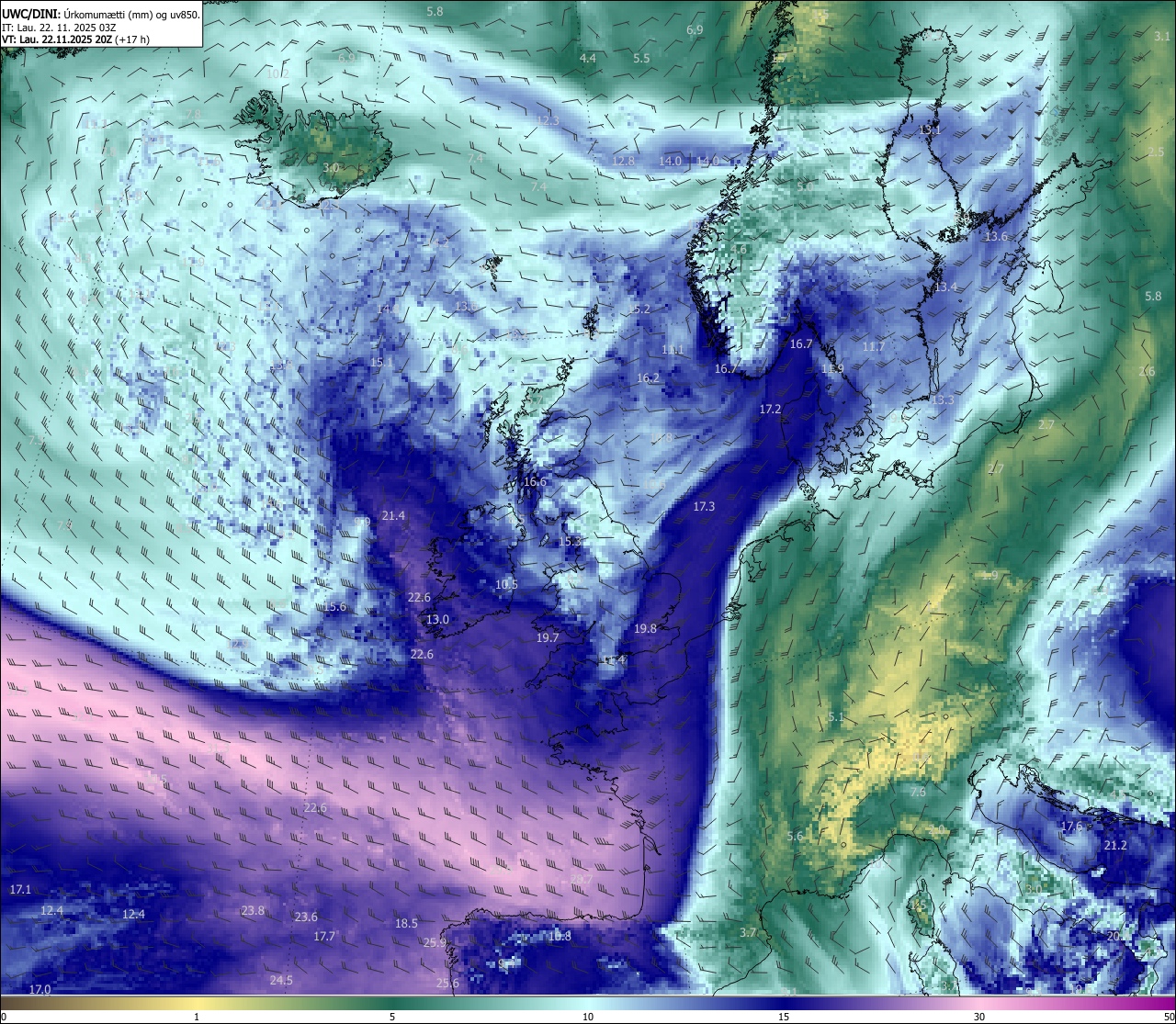Viewport: 1176px width, 1024px height.
Task: Click the 13.6 value label
Action: click(x=996, y=237)
